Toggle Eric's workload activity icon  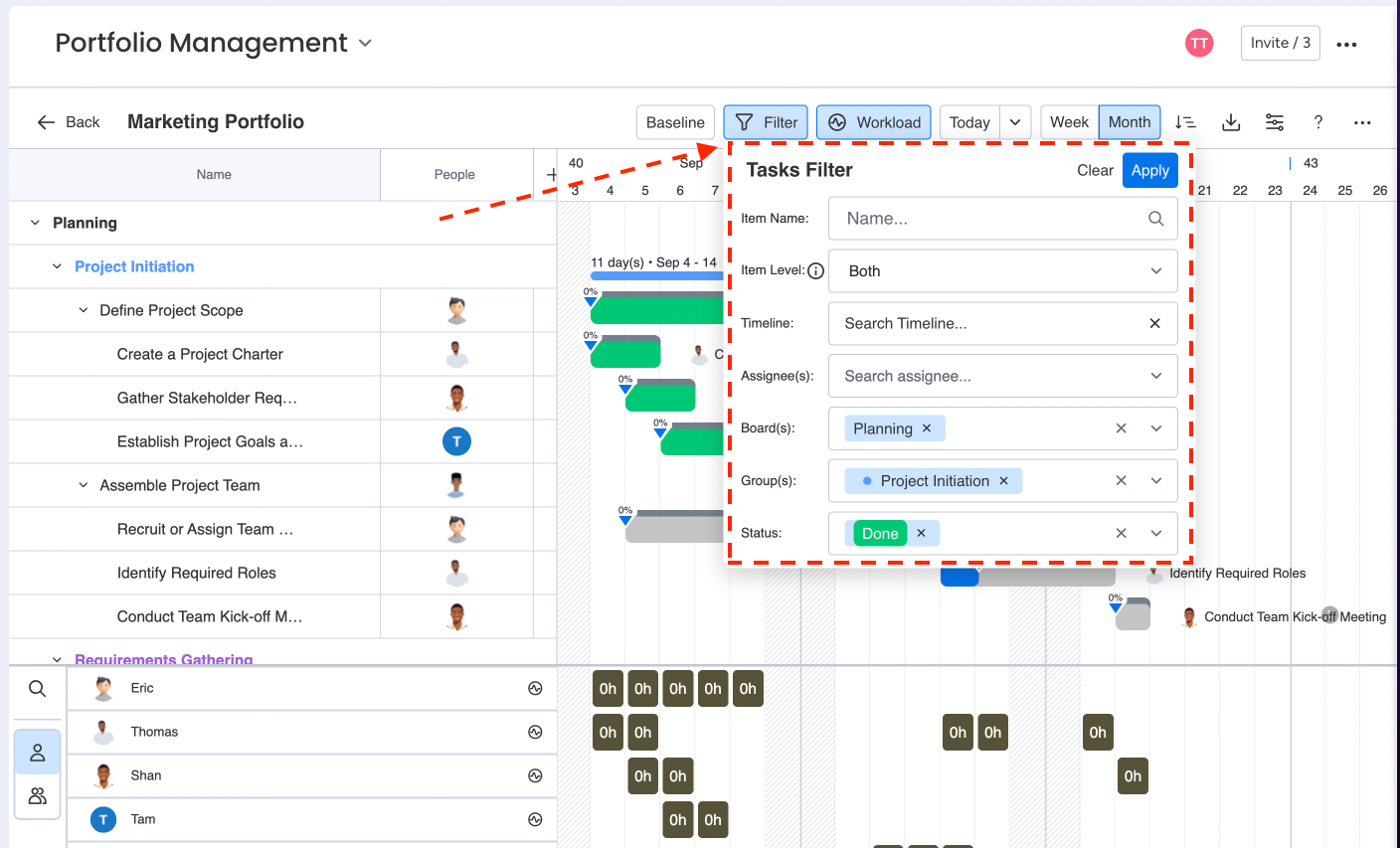pos(535,688)
